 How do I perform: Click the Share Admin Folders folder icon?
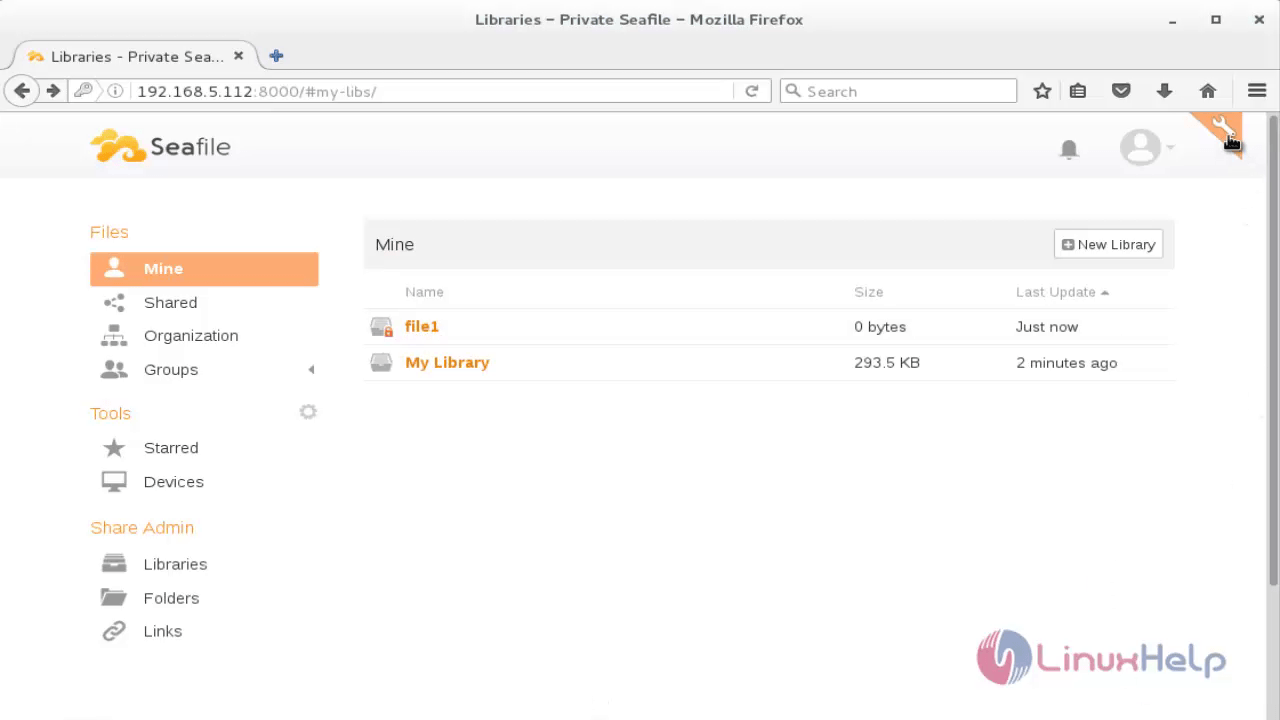coord(114,598)
